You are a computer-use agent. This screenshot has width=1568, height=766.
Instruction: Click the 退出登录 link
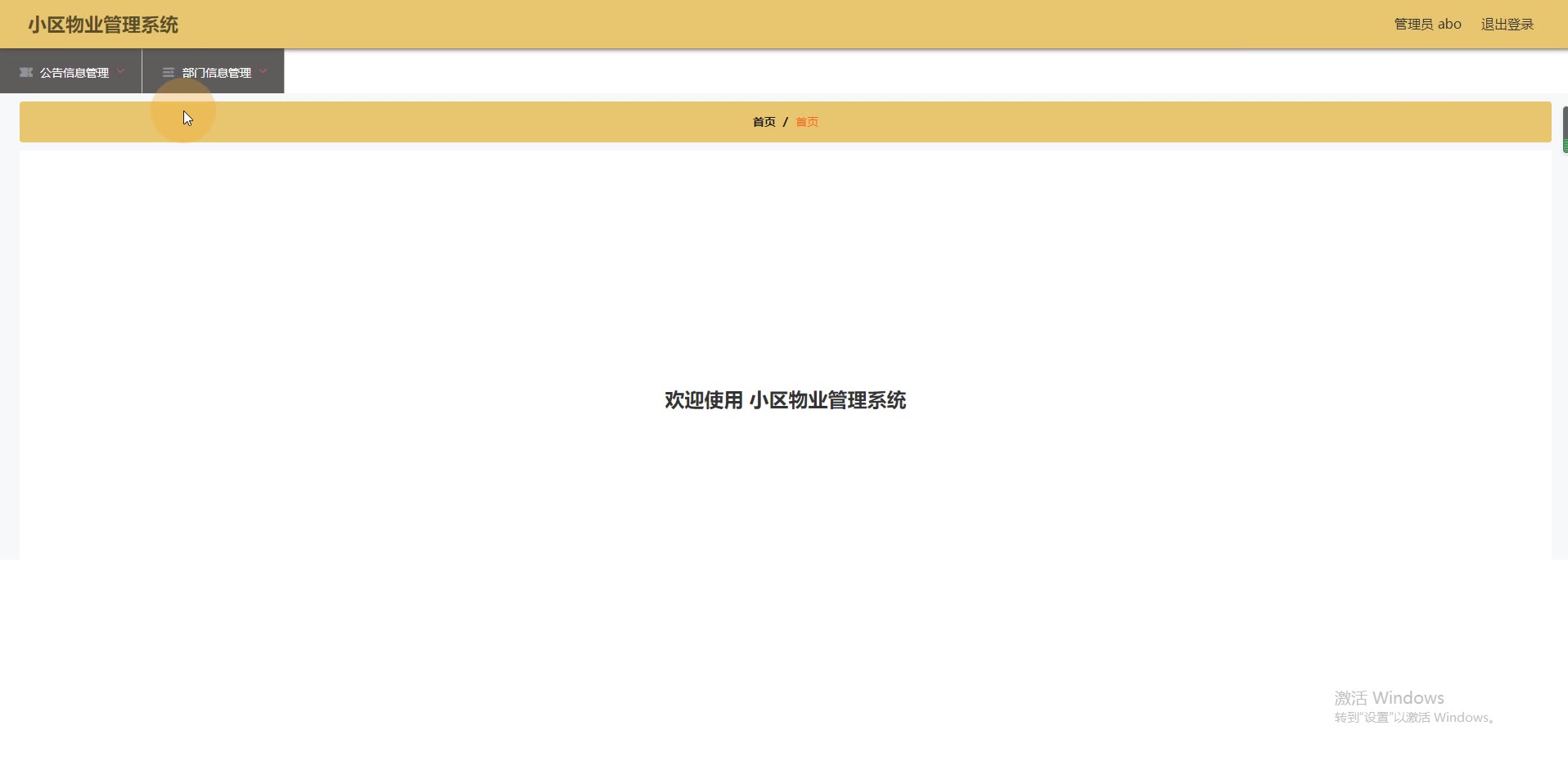click(1507, 25)
